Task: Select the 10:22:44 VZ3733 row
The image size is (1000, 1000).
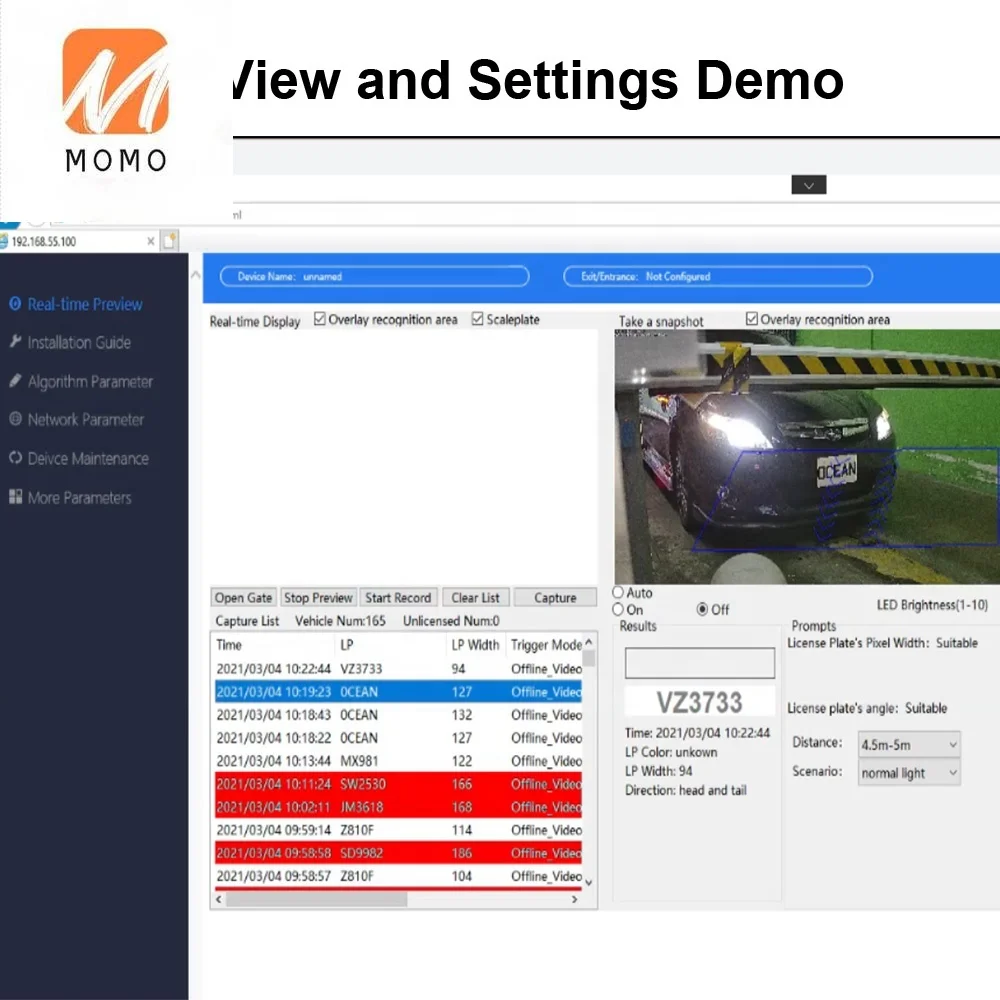Action: (x=399, y=668)
